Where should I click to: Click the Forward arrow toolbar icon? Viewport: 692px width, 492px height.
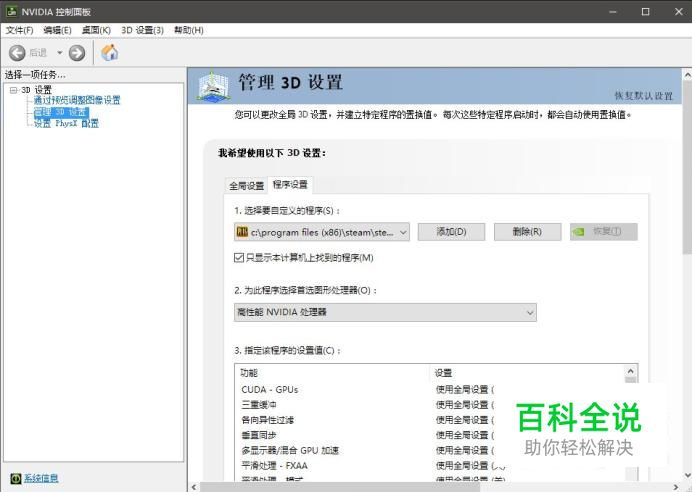pyautogui.click(x=77, y=53)
